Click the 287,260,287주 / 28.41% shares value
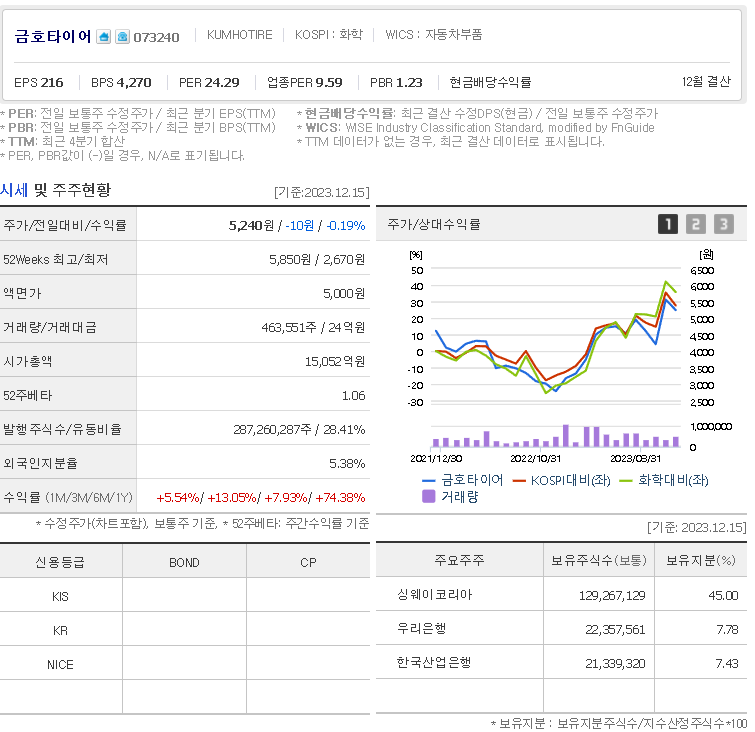755x732 pixels. click(x=299, y=429)
